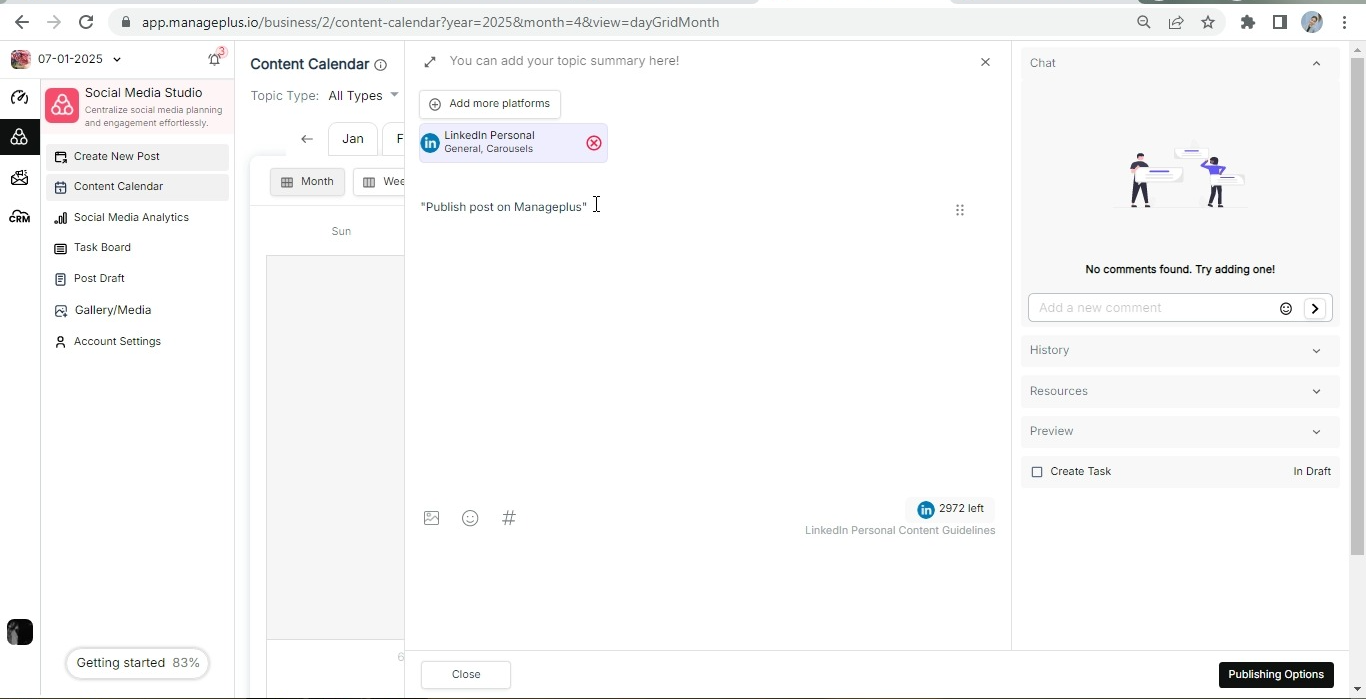
Task: Check the Create Task checkbox
Action: (x=1037, y=472)
